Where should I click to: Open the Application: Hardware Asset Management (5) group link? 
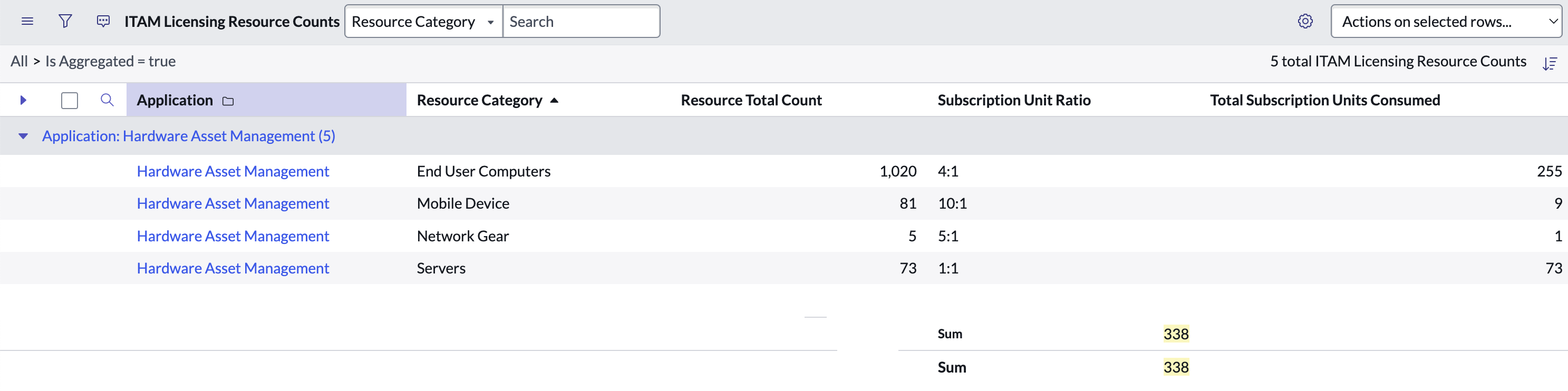(189, 136)
